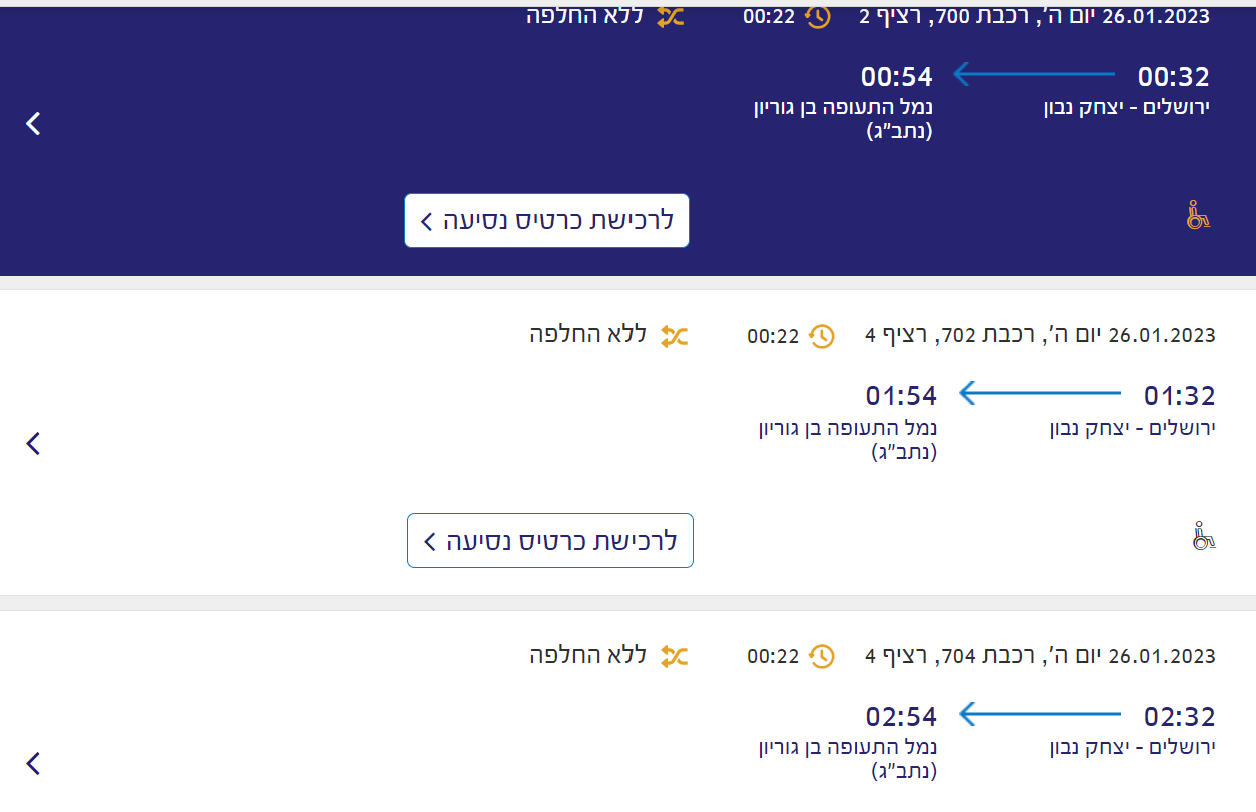Select the 02:54 arrival time
Image resolution: width=1256 pixels, height=812 pixels.
point(901,716)
